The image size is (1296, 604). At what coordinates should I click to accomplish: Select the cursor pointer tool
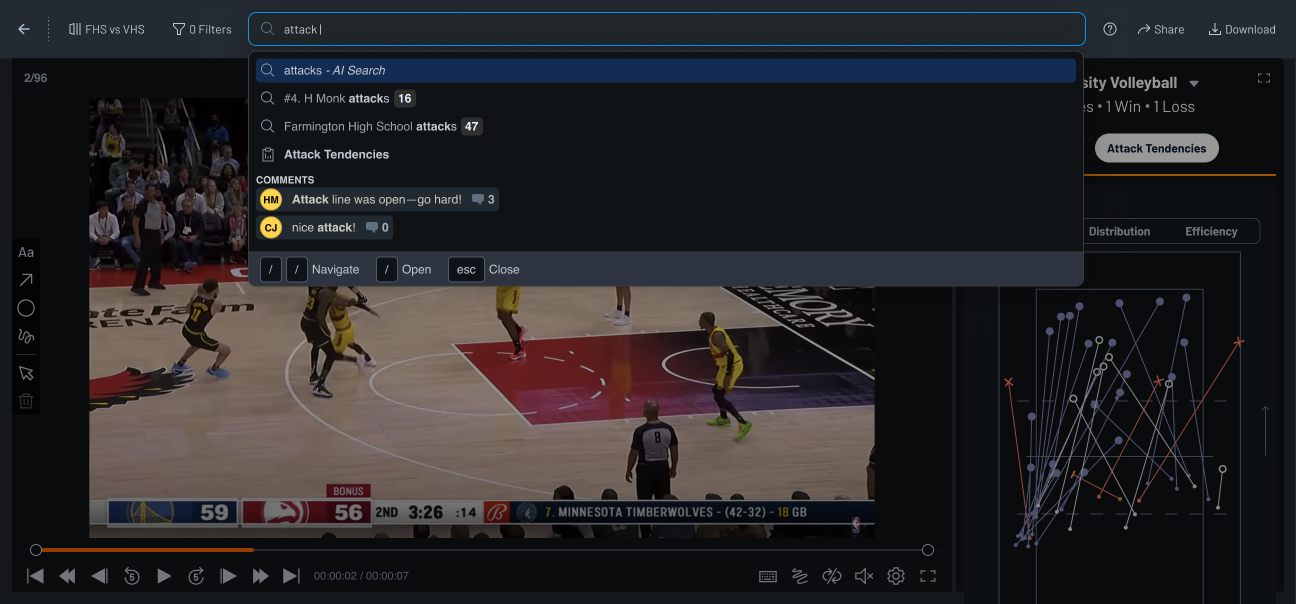(x=26, y=373)
